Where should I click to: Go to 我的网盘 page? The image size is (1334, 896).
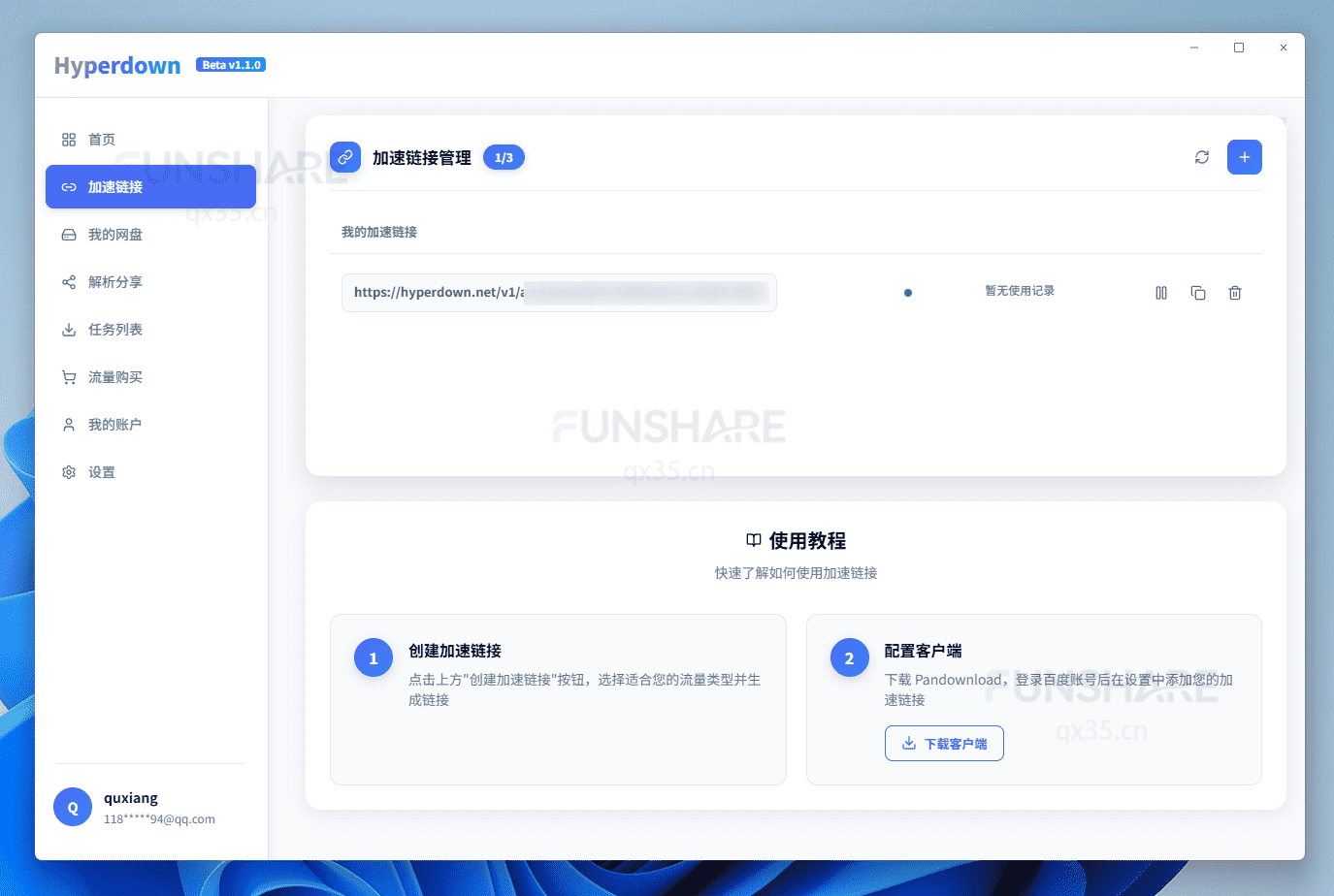150,235
